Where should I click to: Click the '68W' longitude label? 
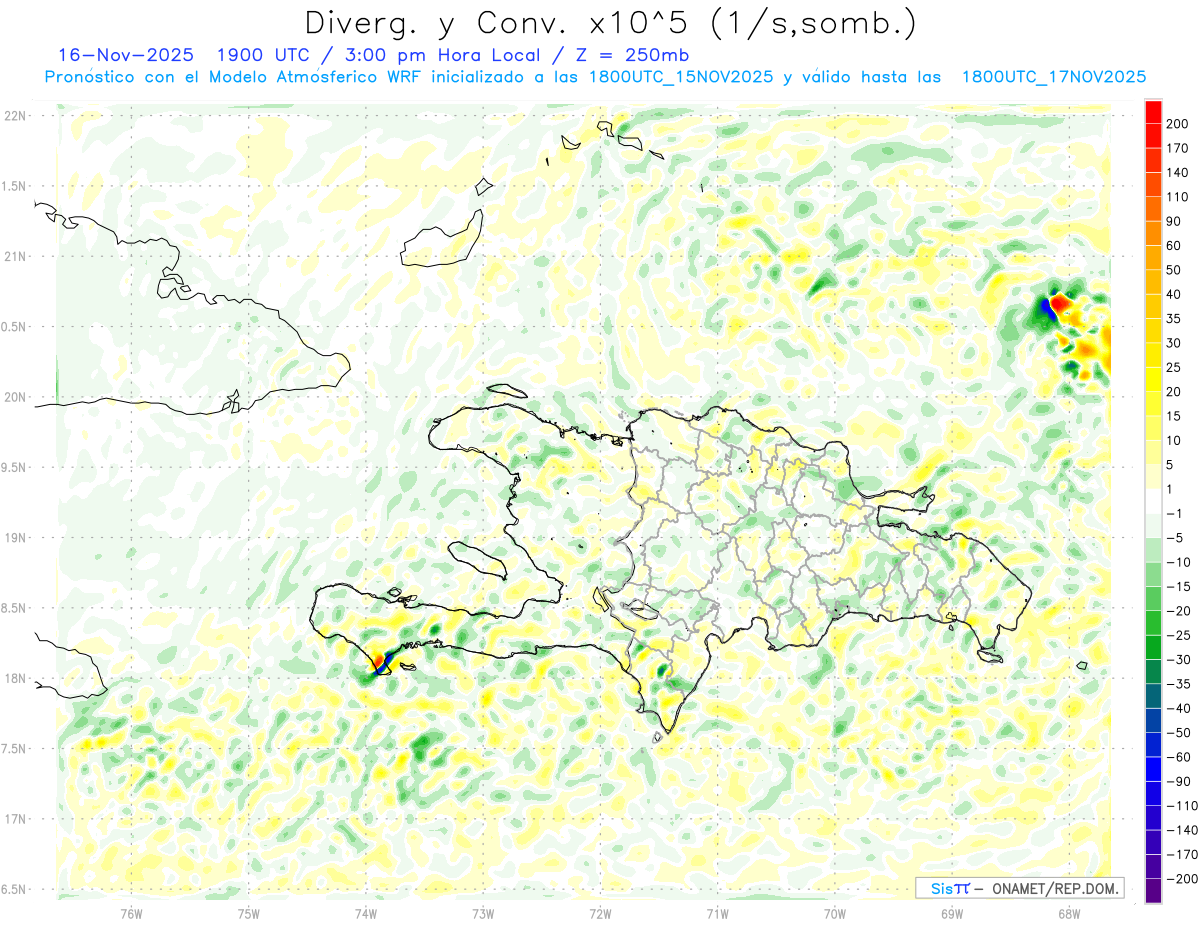click(x=1069, y=913)
